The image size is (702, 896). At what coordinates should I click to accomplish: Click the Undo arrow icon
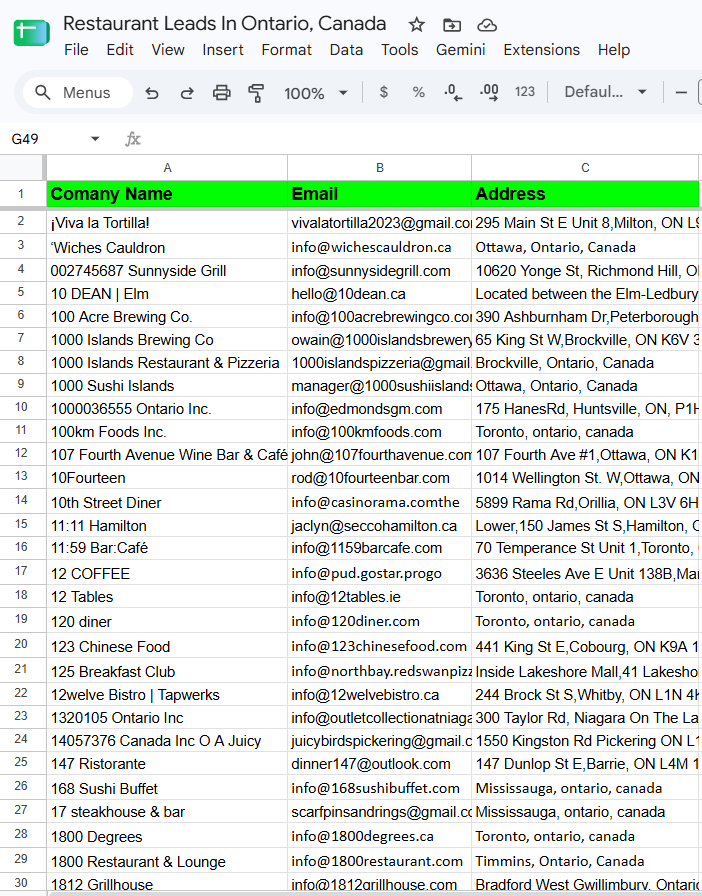tap(151, 93)
